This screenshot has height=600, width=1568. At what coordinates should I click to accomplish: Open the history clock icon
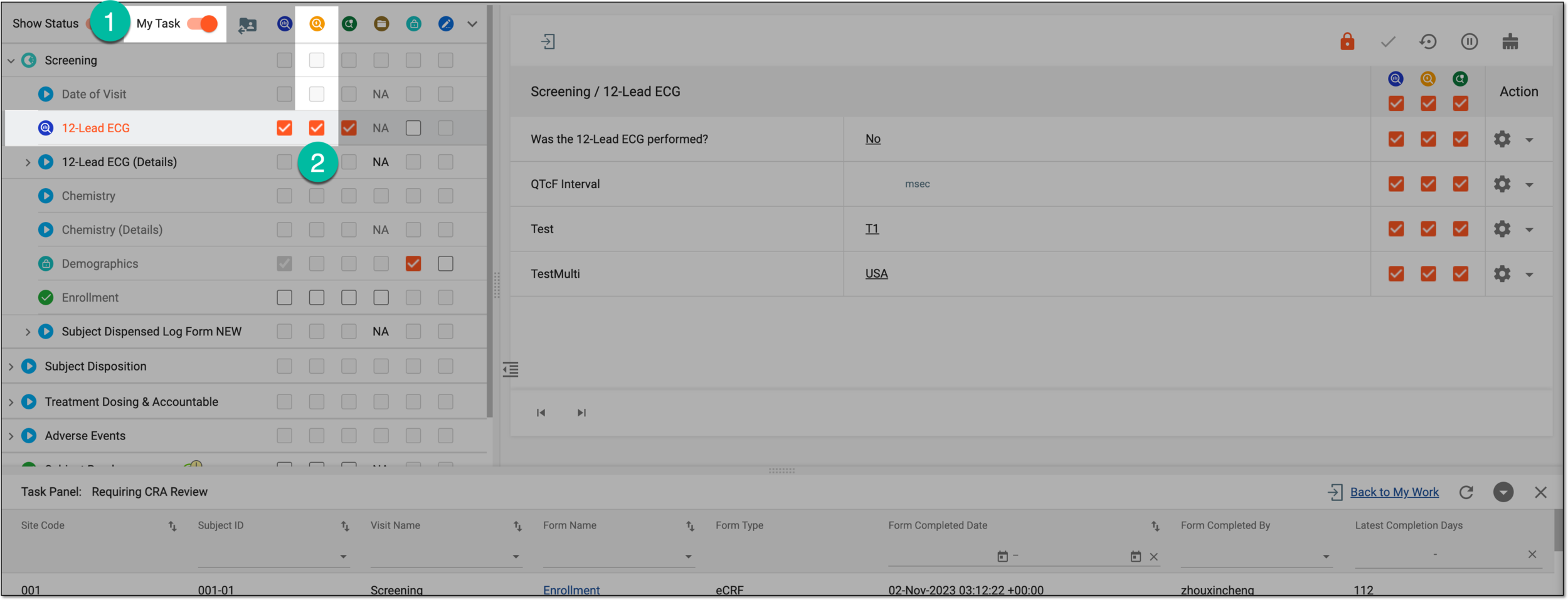click(1428, 42)
